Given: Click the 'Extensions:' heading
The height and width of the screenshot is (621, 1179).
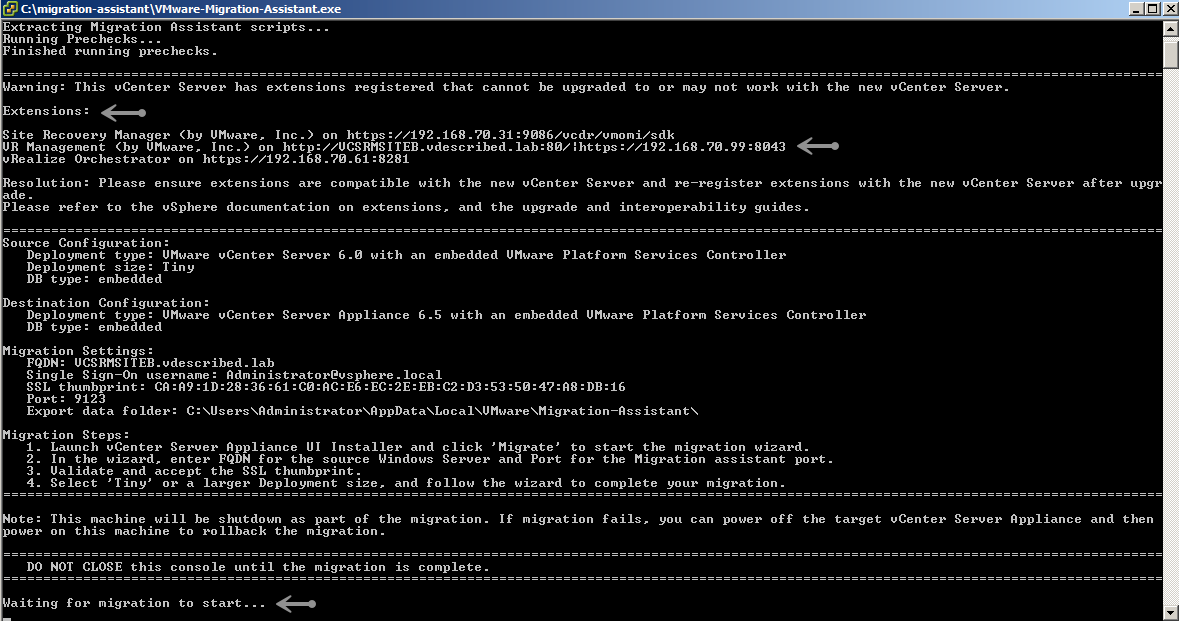Looking at the screenshot, I should tap(46, 111).
